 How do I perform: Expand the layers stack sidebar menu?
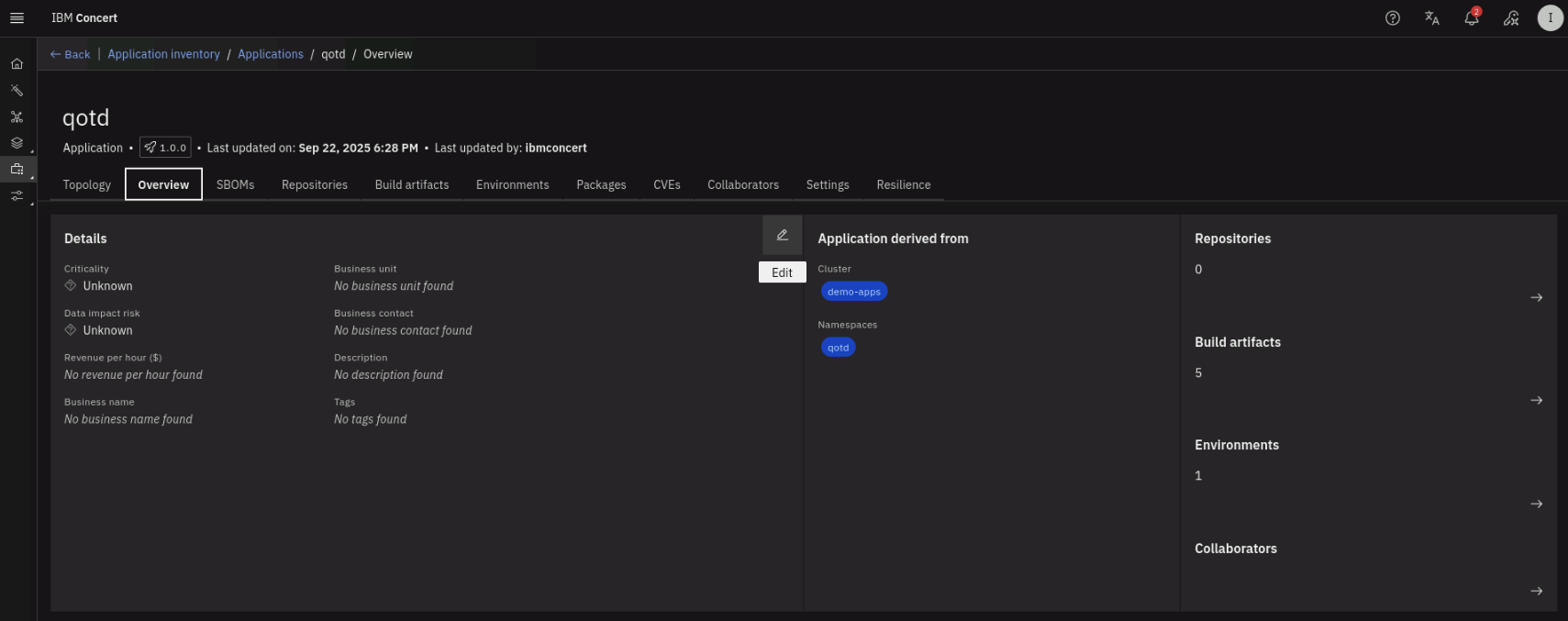click(x=17, y=143)
